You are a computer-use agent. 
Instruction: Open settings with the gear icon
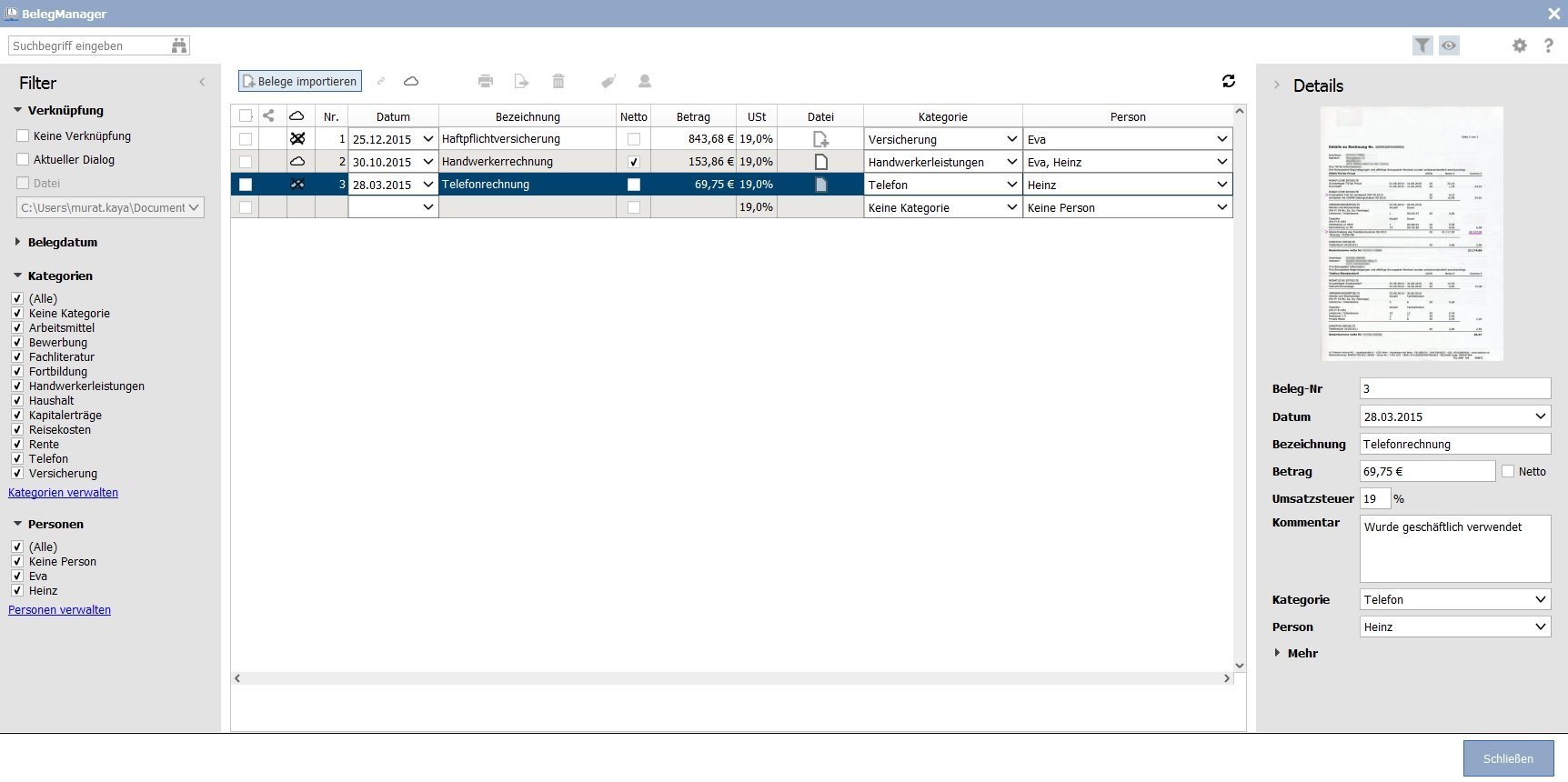(1520, 45)
